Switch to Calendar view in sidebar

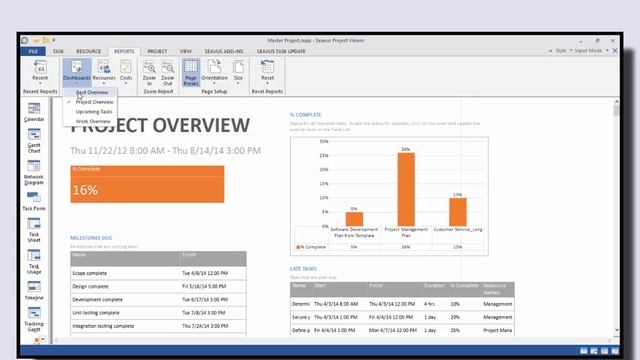tap(34, 112)
